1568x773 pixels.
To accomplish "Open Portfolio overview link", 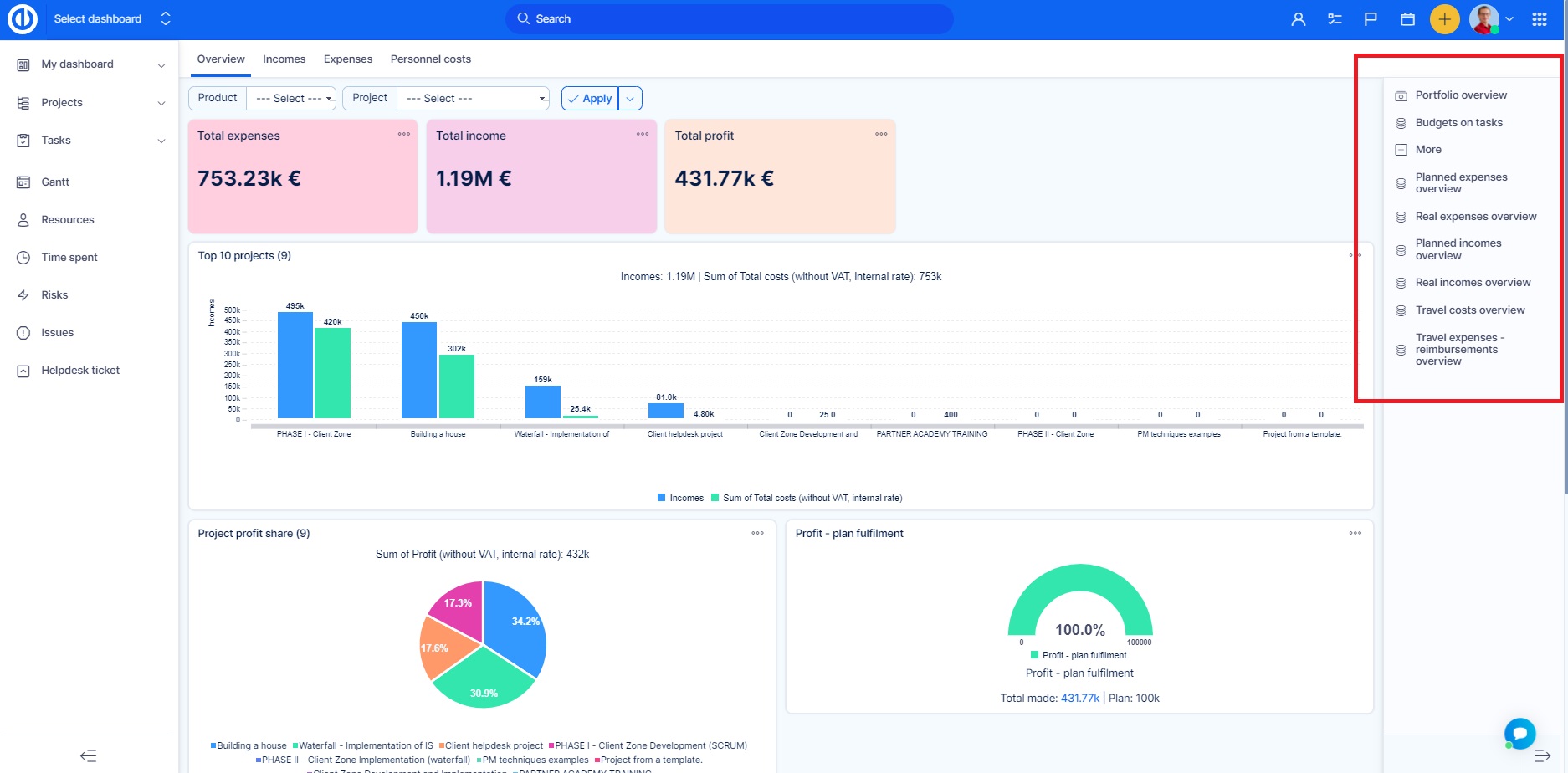I will 1460,95.
